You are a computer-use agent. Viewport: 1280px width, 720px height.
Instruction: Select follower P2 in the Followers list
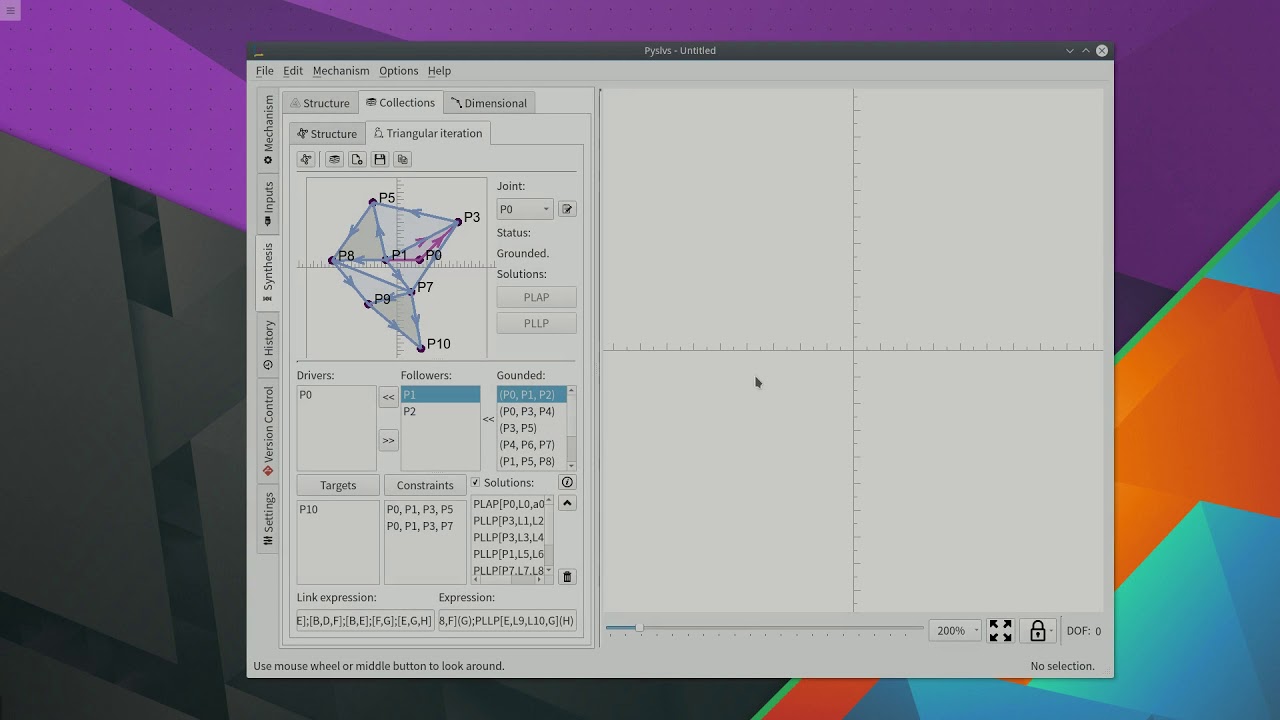point(440,411)
